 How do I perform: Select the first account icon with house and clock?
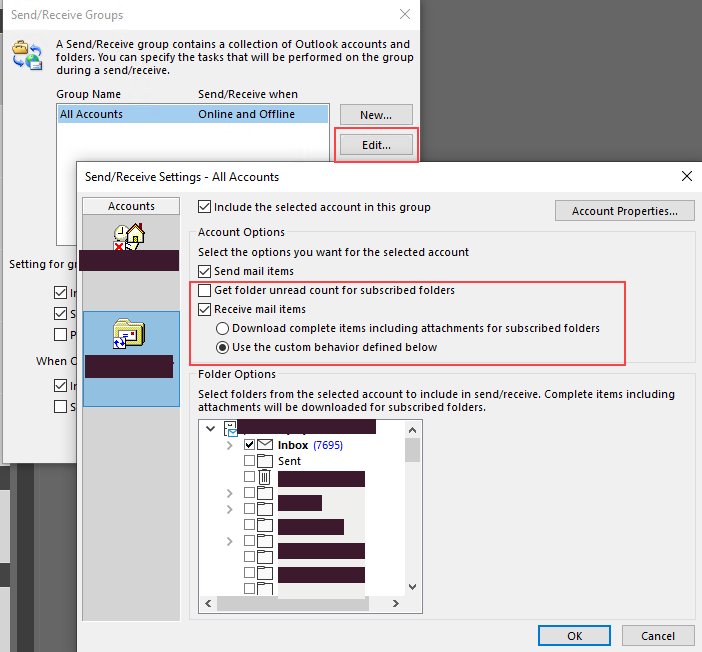coord(129,236)
